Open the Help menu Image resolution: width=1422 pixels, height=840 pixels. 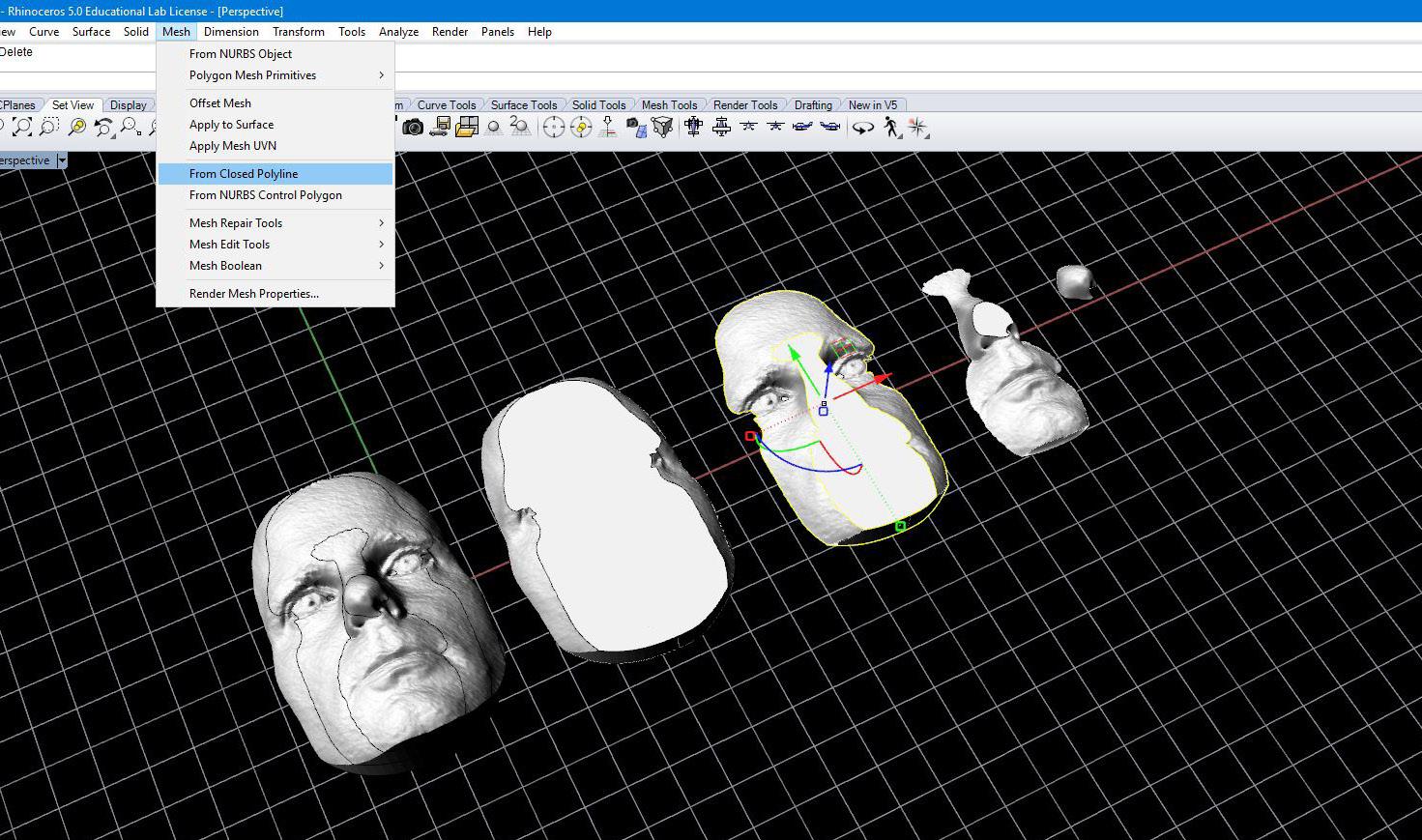coord(540,32)
